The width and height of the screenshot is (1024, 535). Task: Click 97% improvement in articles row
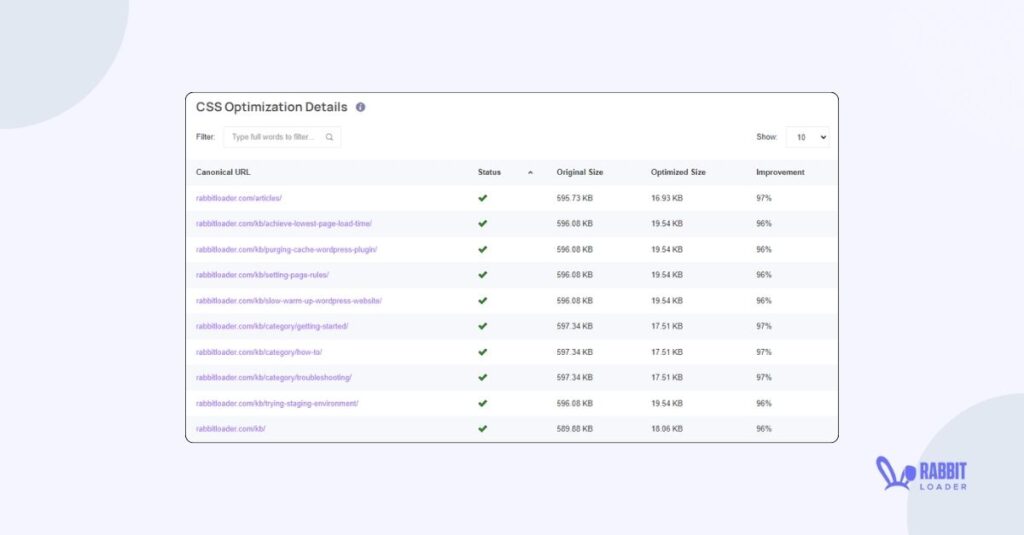coord(764,198)
